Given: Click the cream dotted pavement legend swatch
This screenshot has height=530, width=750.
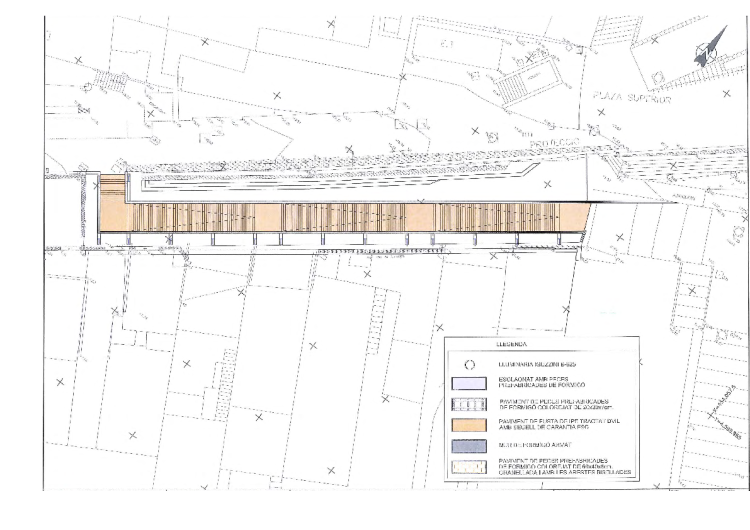Looking at the screenshot, I should (x=469, y=467).
